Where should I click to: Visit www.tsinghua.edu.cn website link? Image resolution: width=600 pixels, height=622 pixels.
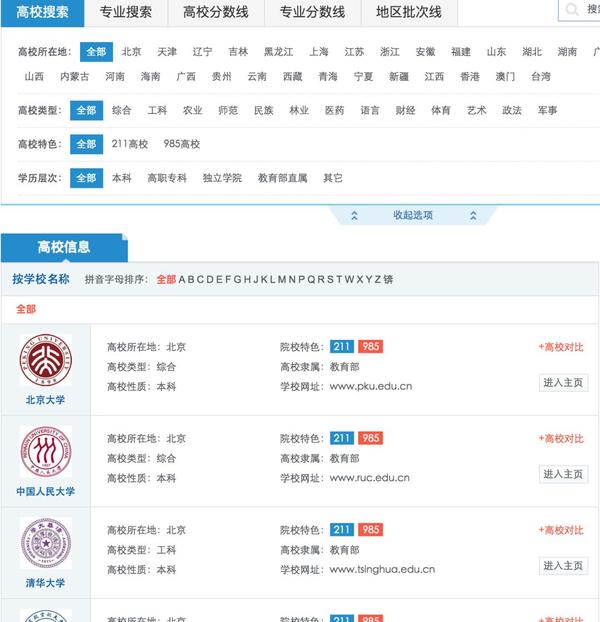click(382, 570)
